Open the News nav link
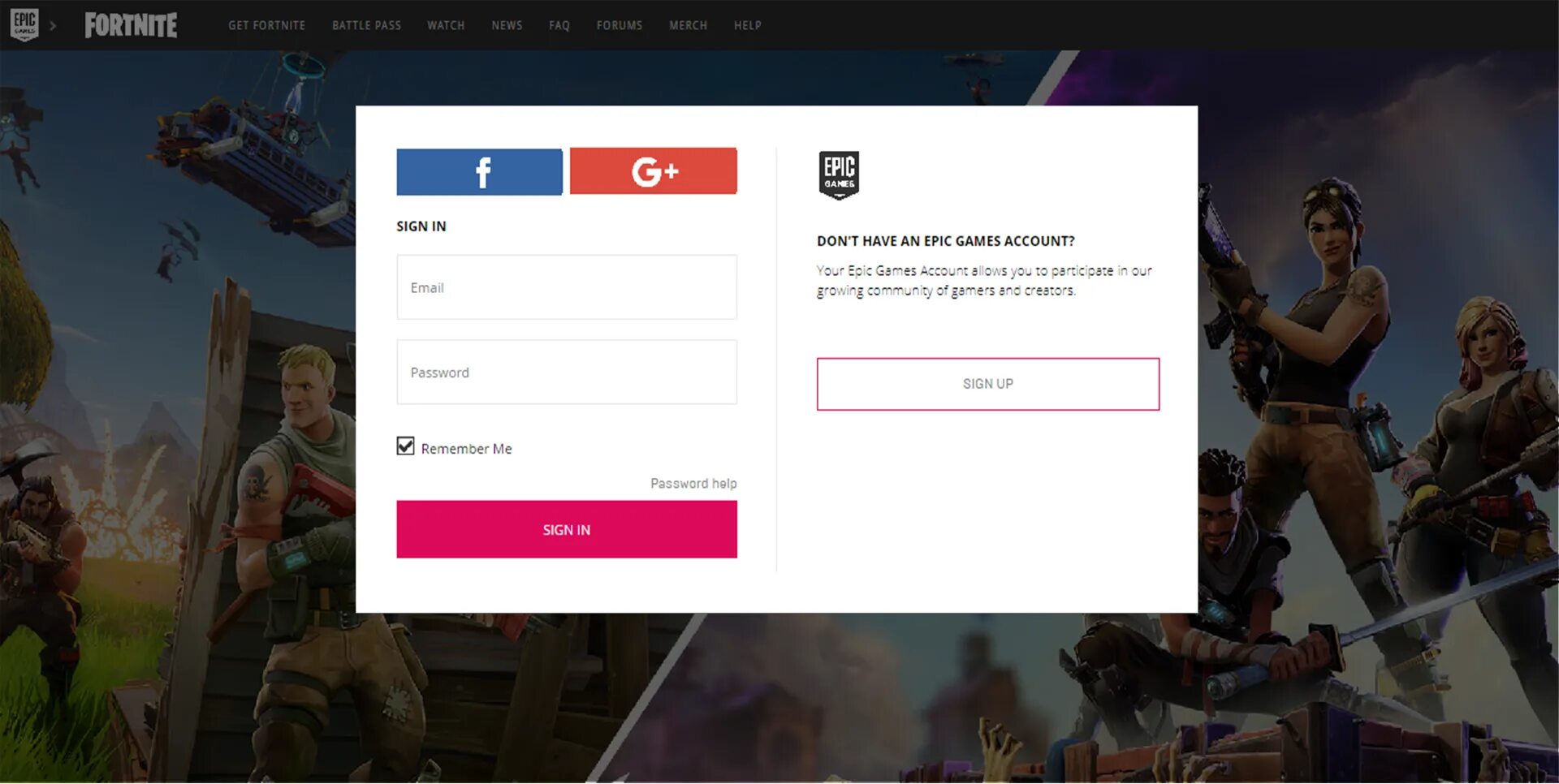 coord(507,25)
